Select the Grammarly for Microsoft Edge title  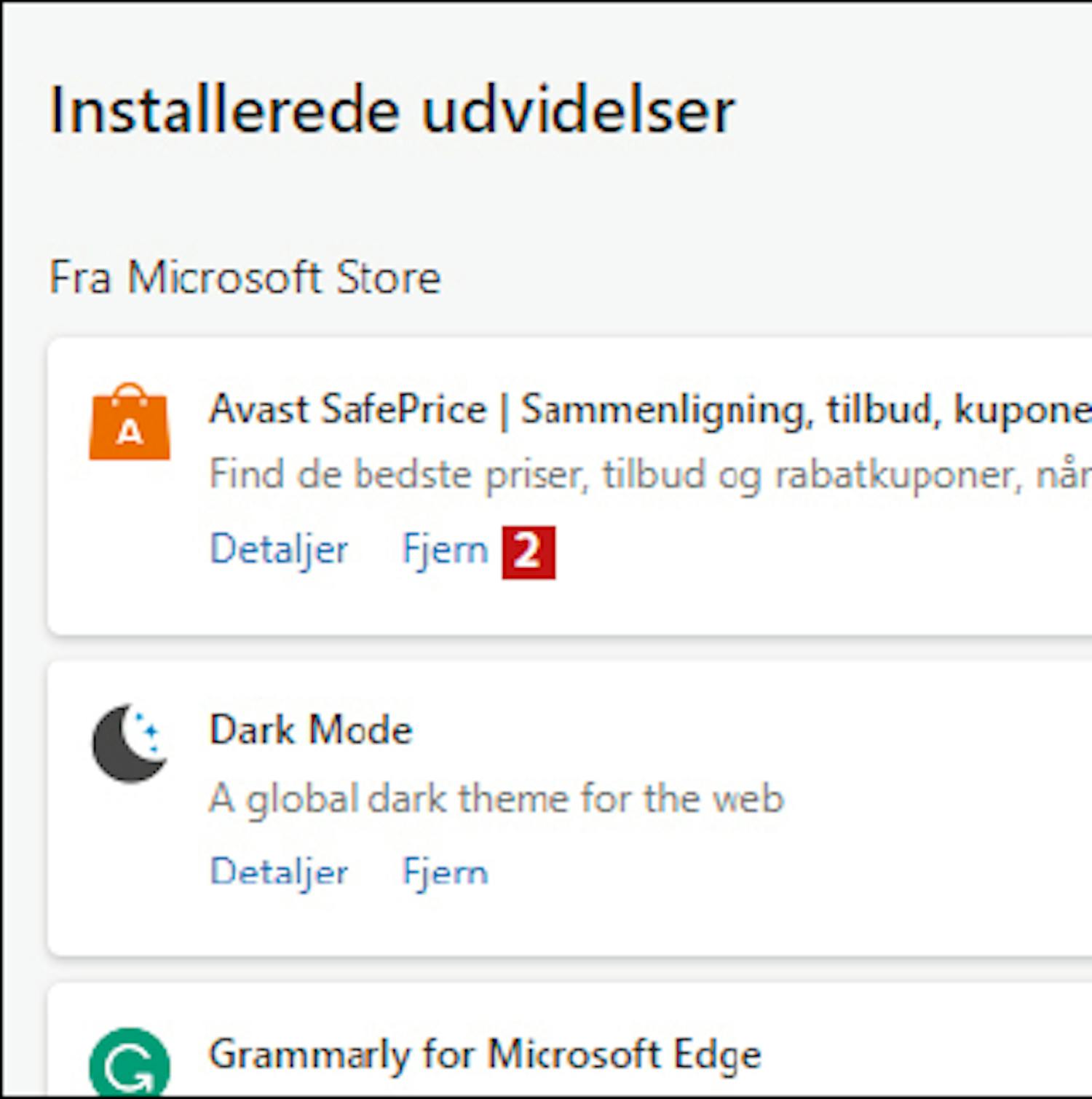coord(486,1055)
